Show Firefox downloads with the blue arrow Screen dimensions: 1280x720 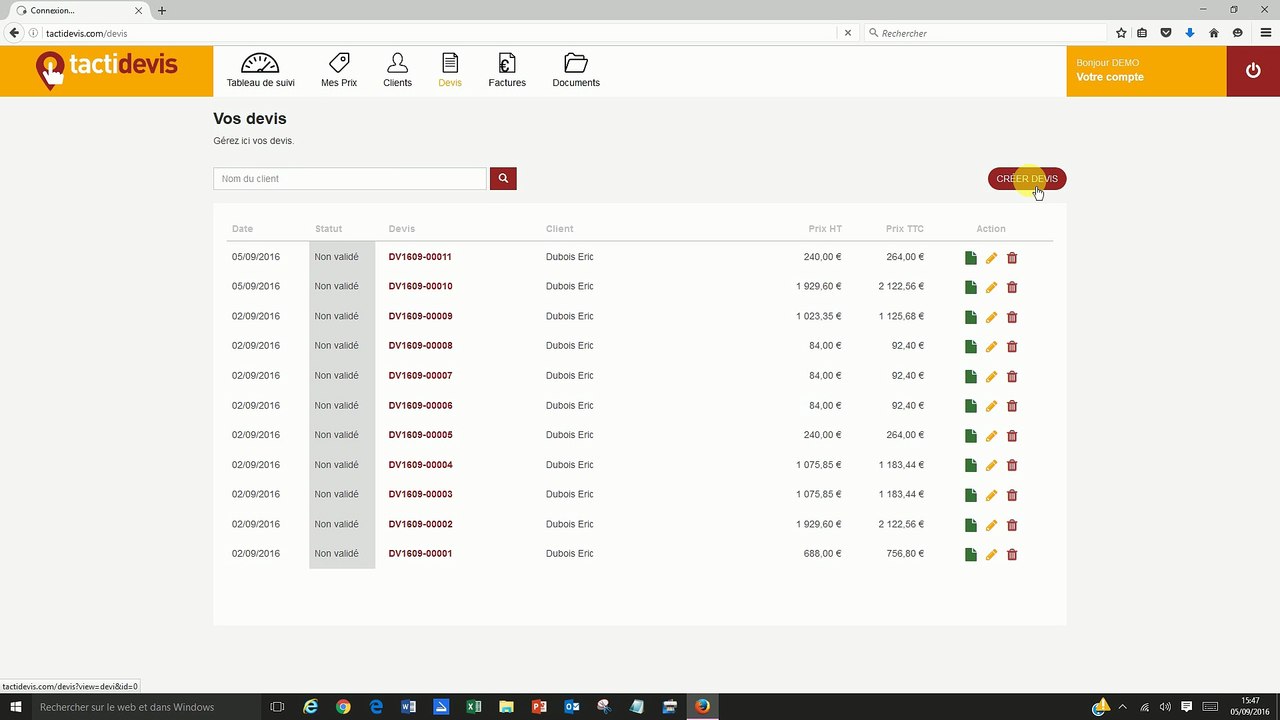[1190, 33]
